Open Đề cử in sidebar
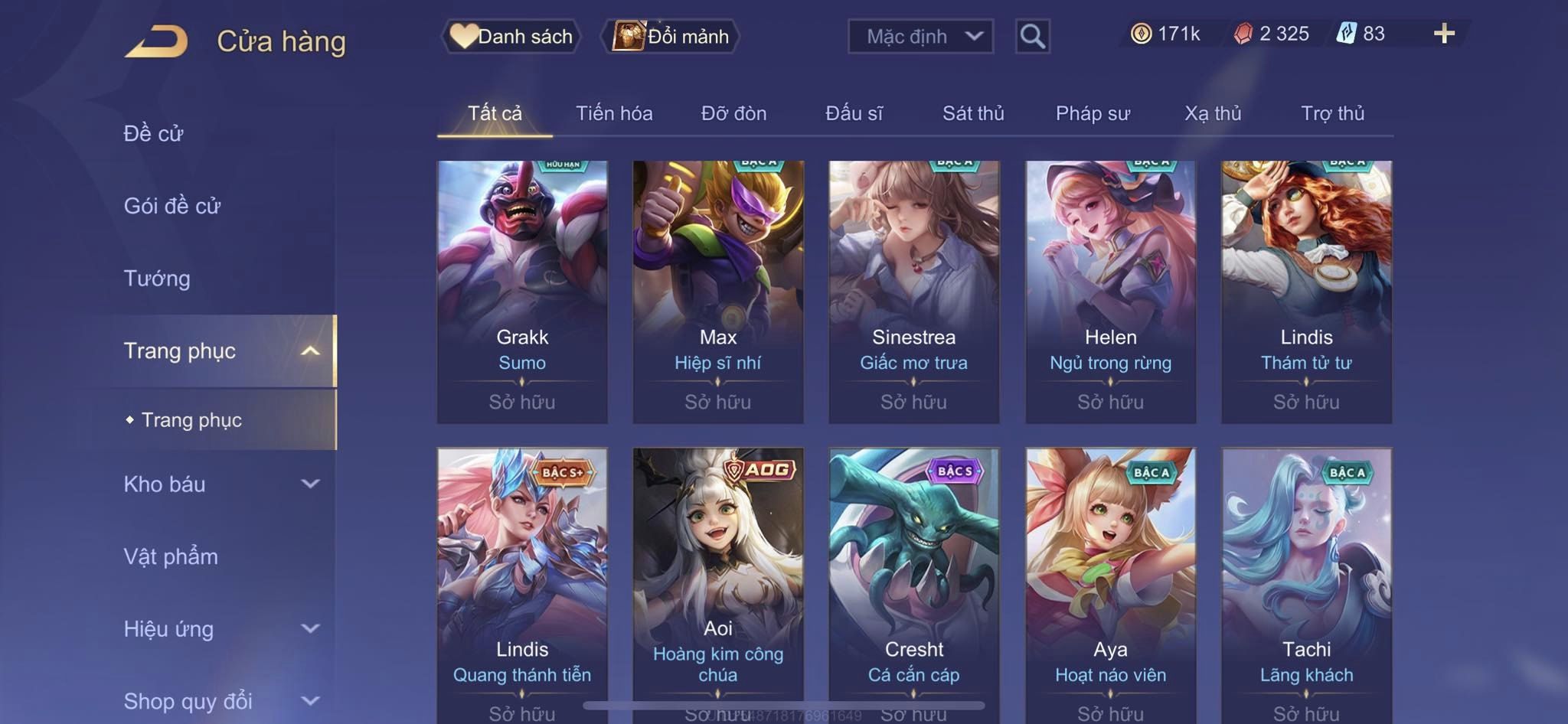Image resolution: width=1568 pixels, height=724 pixels. pos(153,133)
